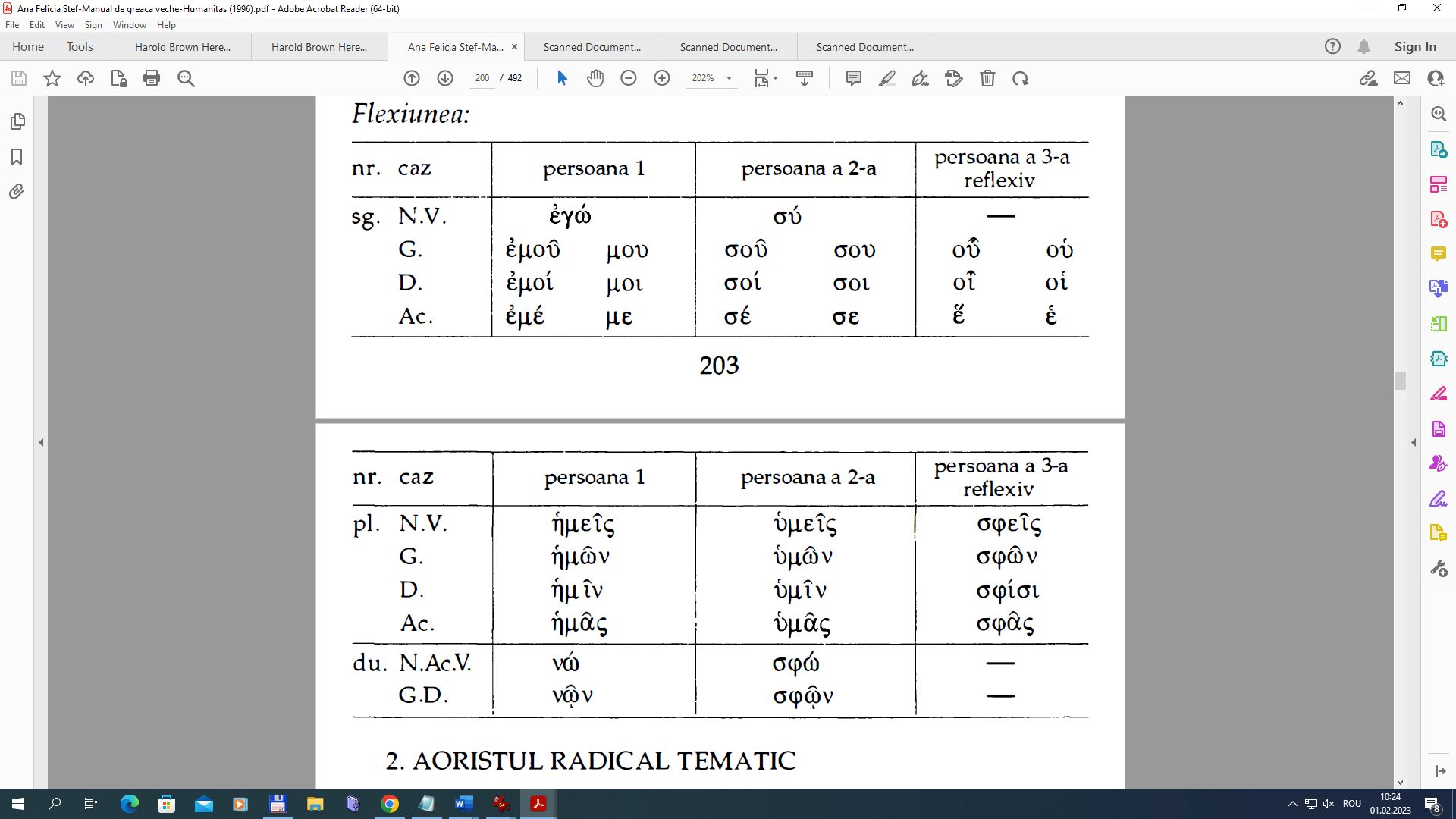The height and width of the screenshot is (819, 1456).
Task: Select the Highlight text tool
Action: [x=886, y=78]
